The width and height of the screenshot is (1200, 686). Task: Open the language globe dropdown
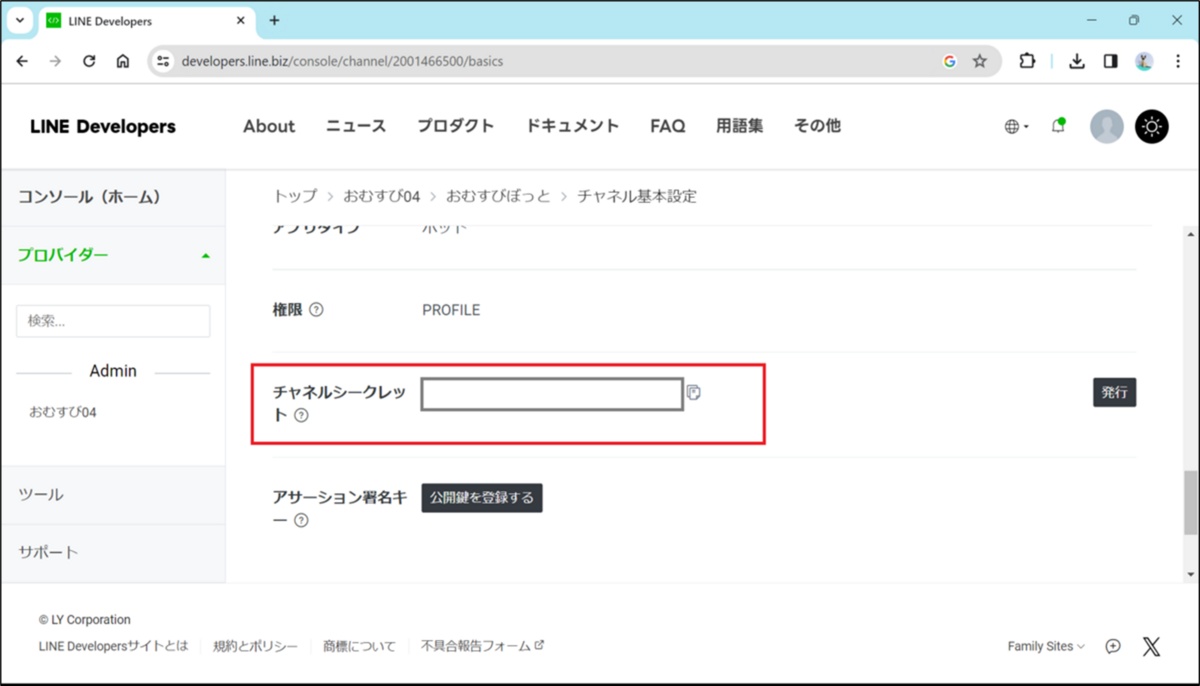1016,127
